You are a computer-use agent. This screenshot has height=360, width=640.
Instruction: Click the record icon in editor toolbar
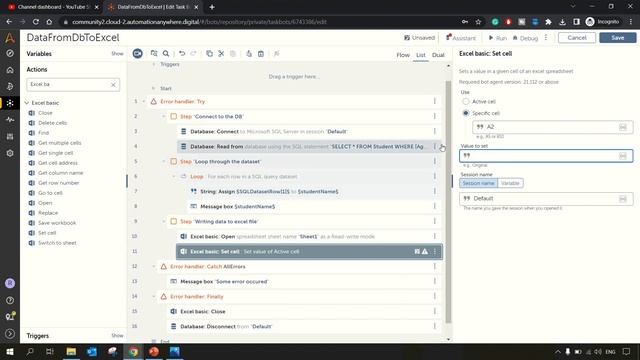tap(138, 53)
